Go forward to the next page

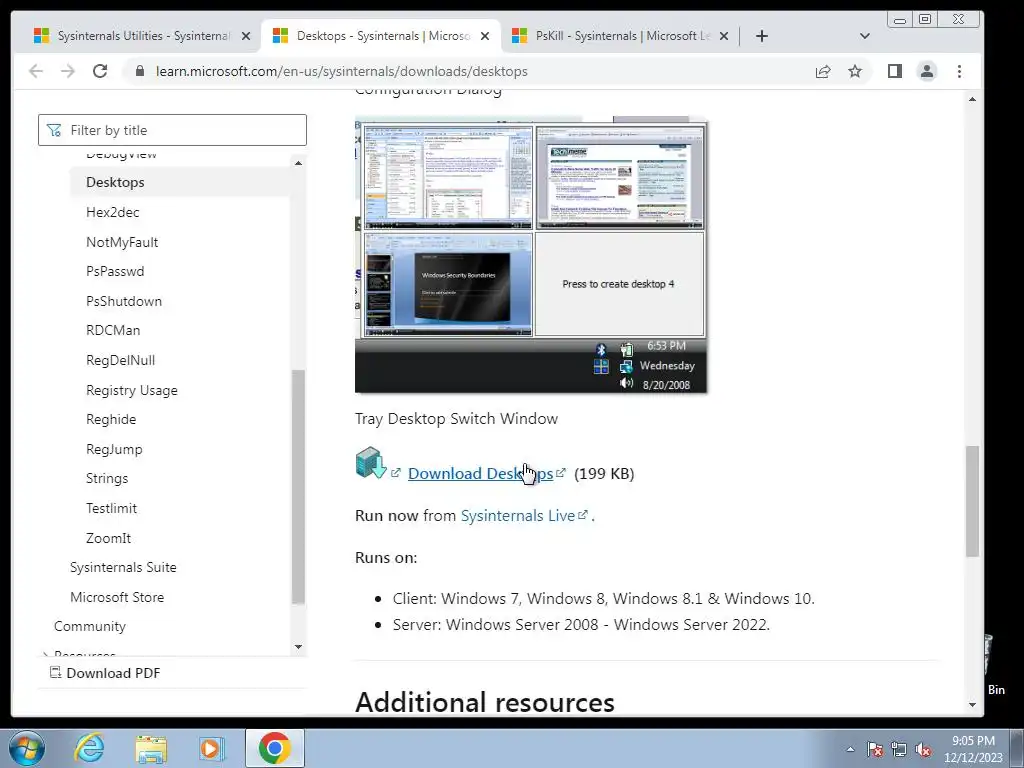pyautogui.click(x=68, y=71)
